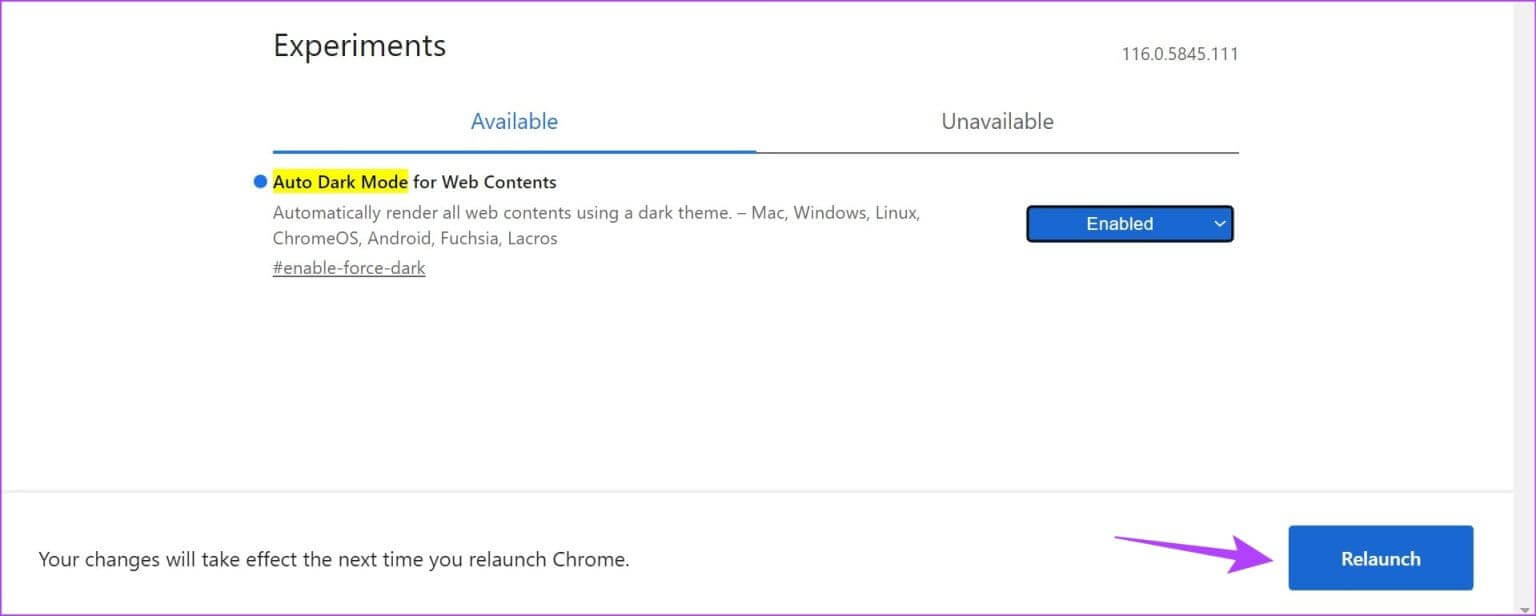This screenshot has height=616, width=1536.
Task: Click the vertical scrollbar on the right edge
Action: click(1524, 250)
